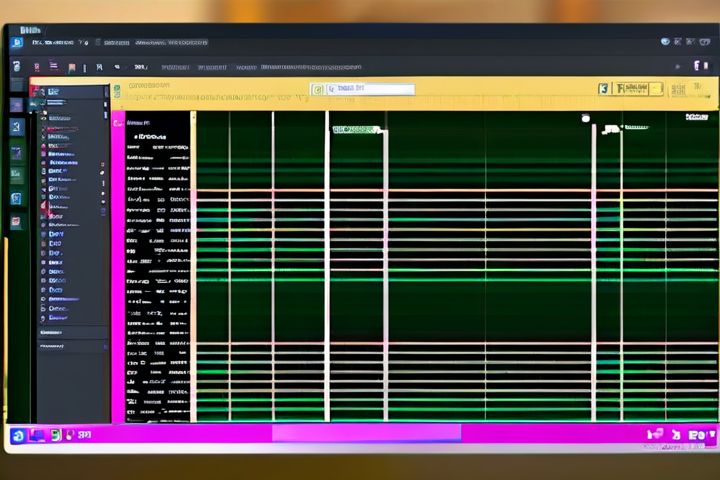Click the padlock icon at toolbar's left end
720x480 pixels.
click(x=16, y=67)
